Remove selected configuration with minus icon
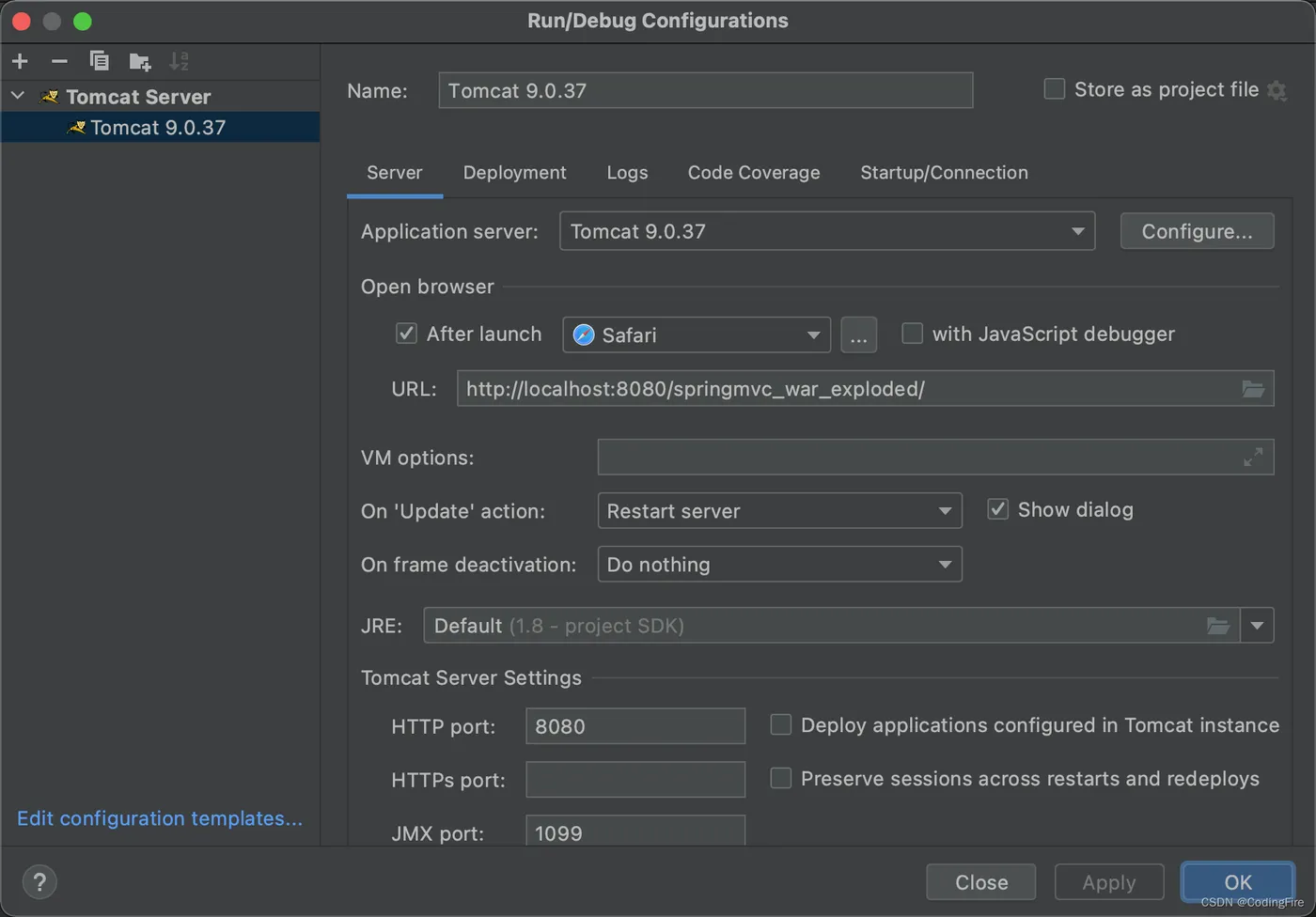Image resolution: width=1316 pixels, height=917 pixels. click(59, 61)
